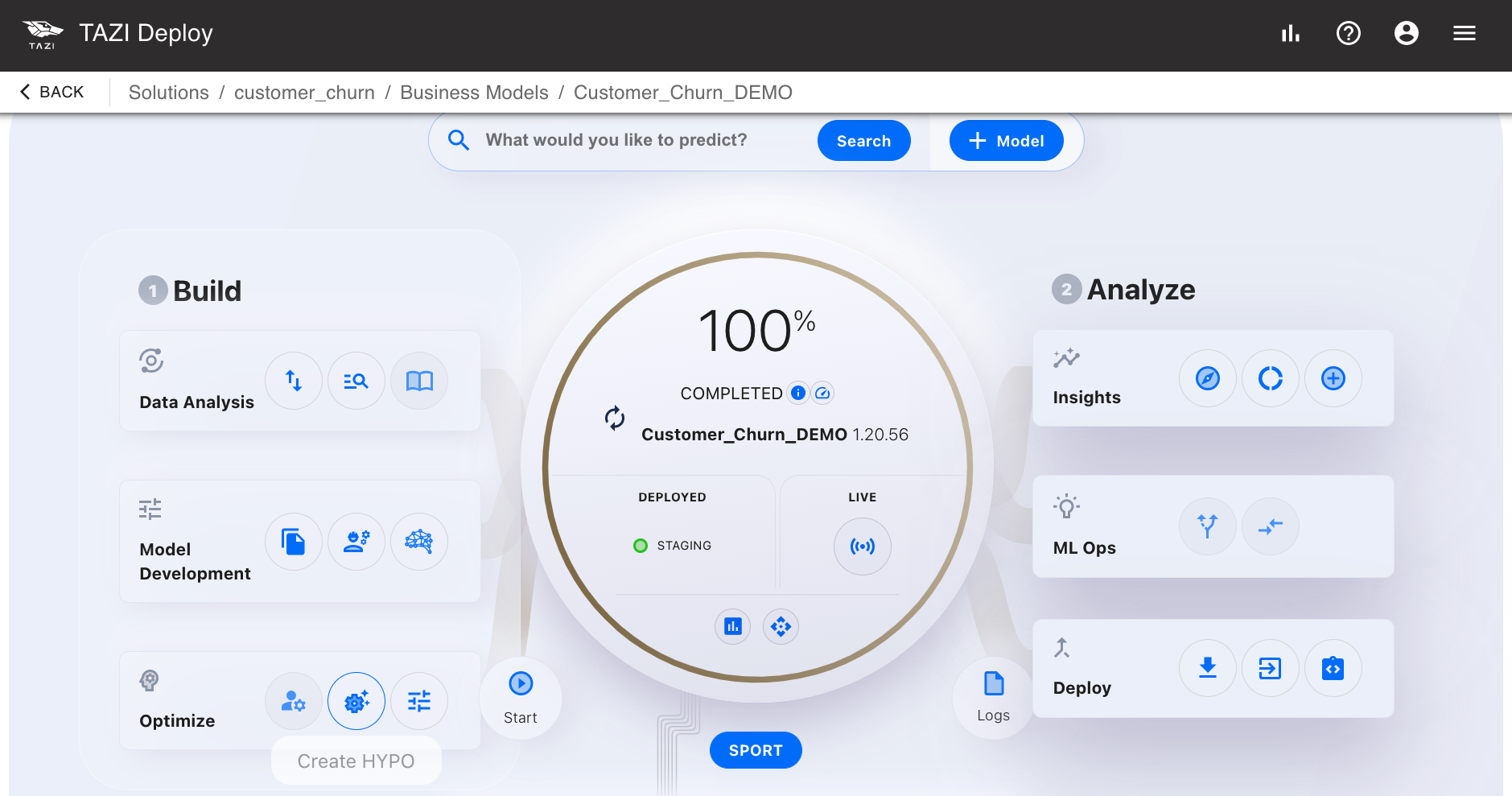The image size is (1512, 796).
Task: Click the Model Development card label
Action: pos(195,562)
